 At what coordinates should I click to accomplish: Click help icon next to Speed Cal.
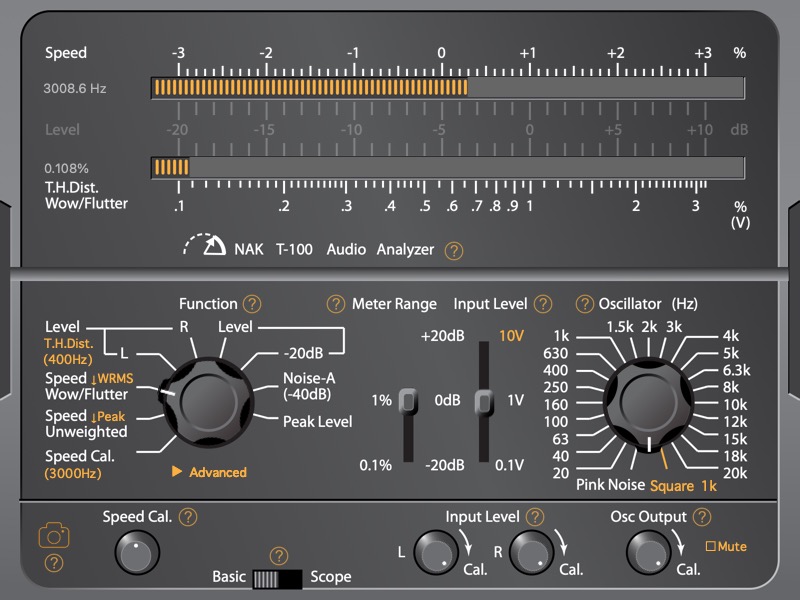click(187, 517)
